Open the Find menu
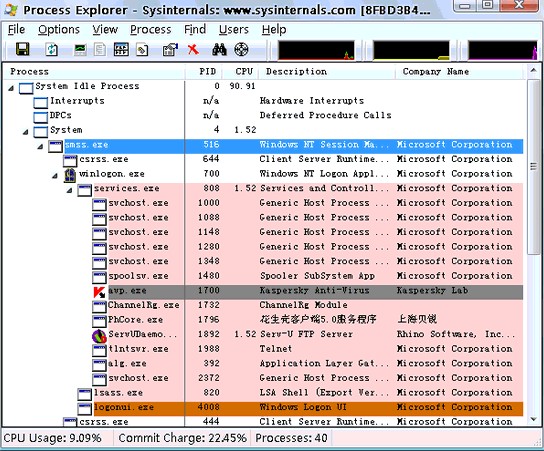The image size is (544, 451). (195, 30)
